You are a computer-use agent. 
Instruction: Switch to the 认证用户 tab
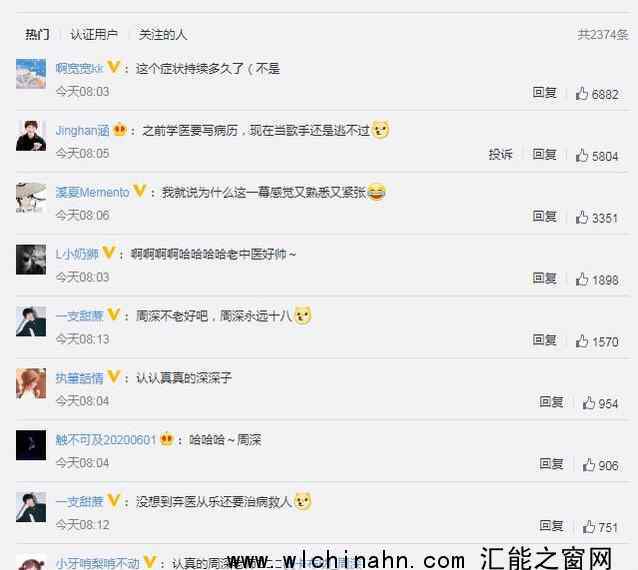click(94, 35)
